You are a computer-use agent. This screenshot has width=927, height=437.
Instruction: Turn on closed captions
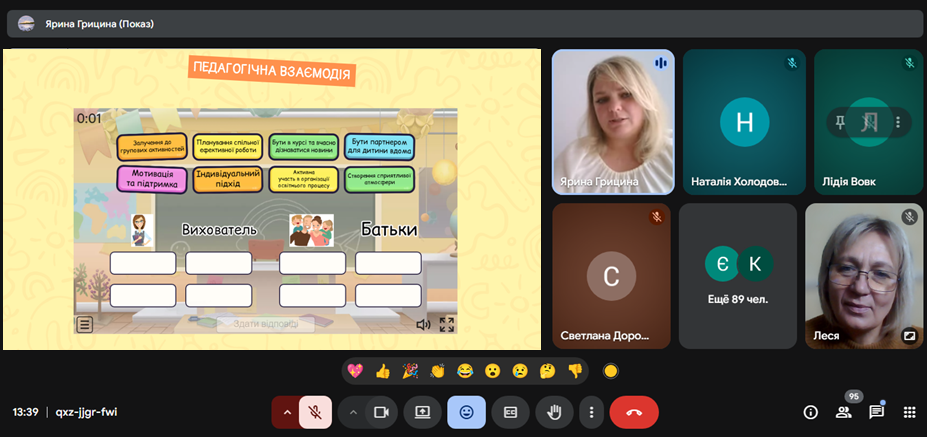511,412
